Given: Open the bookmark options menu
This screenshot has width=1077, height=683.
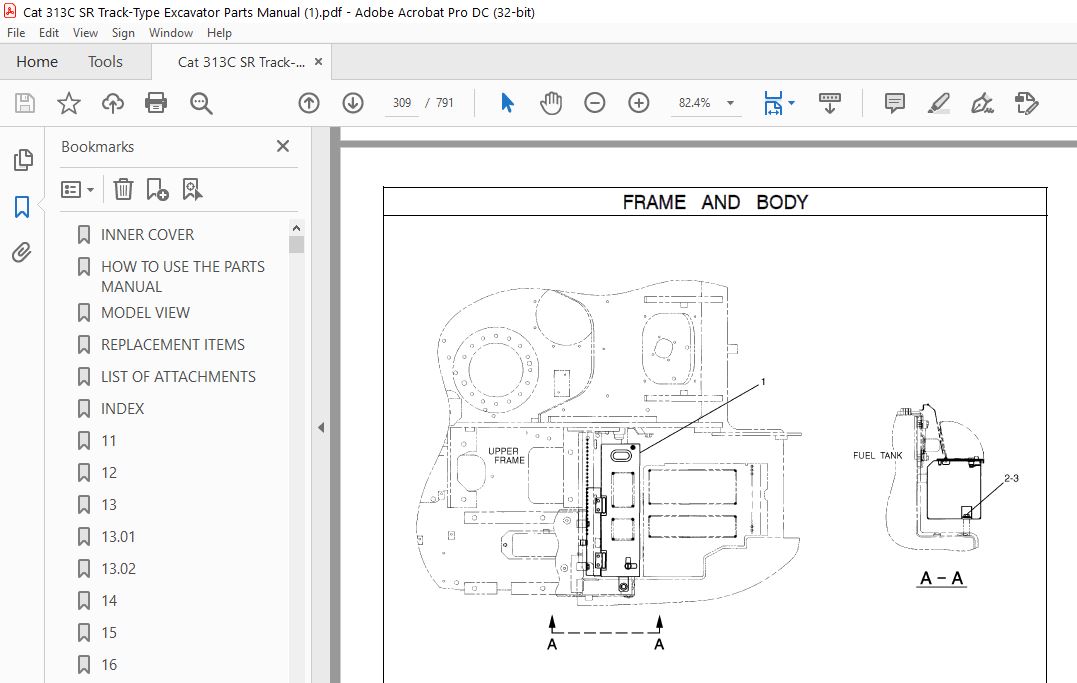Looking at the screenshot, I should click(x=77, y=189).
